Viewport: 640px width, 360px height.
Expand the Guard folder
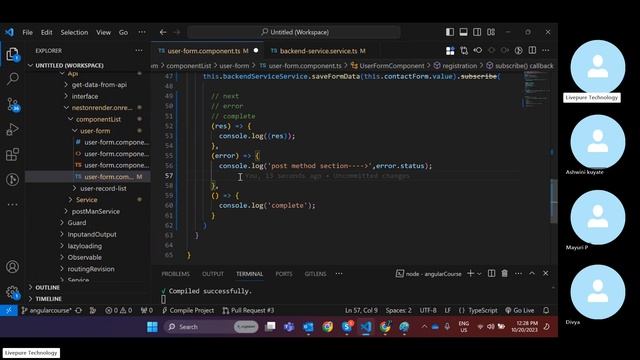tap(77, 223)
